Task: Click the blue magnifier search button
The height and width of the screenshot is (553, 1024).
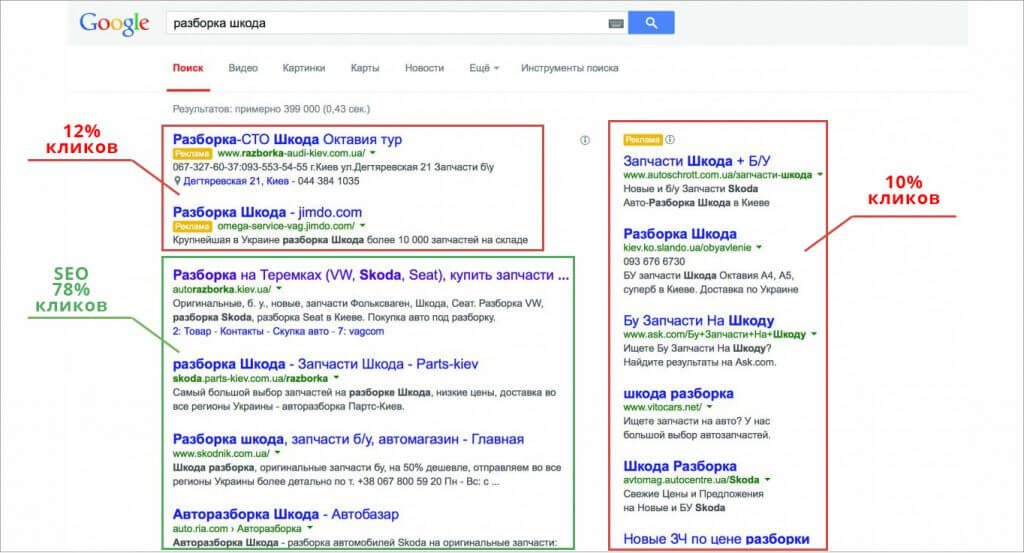Action: [x=651, y=23]
